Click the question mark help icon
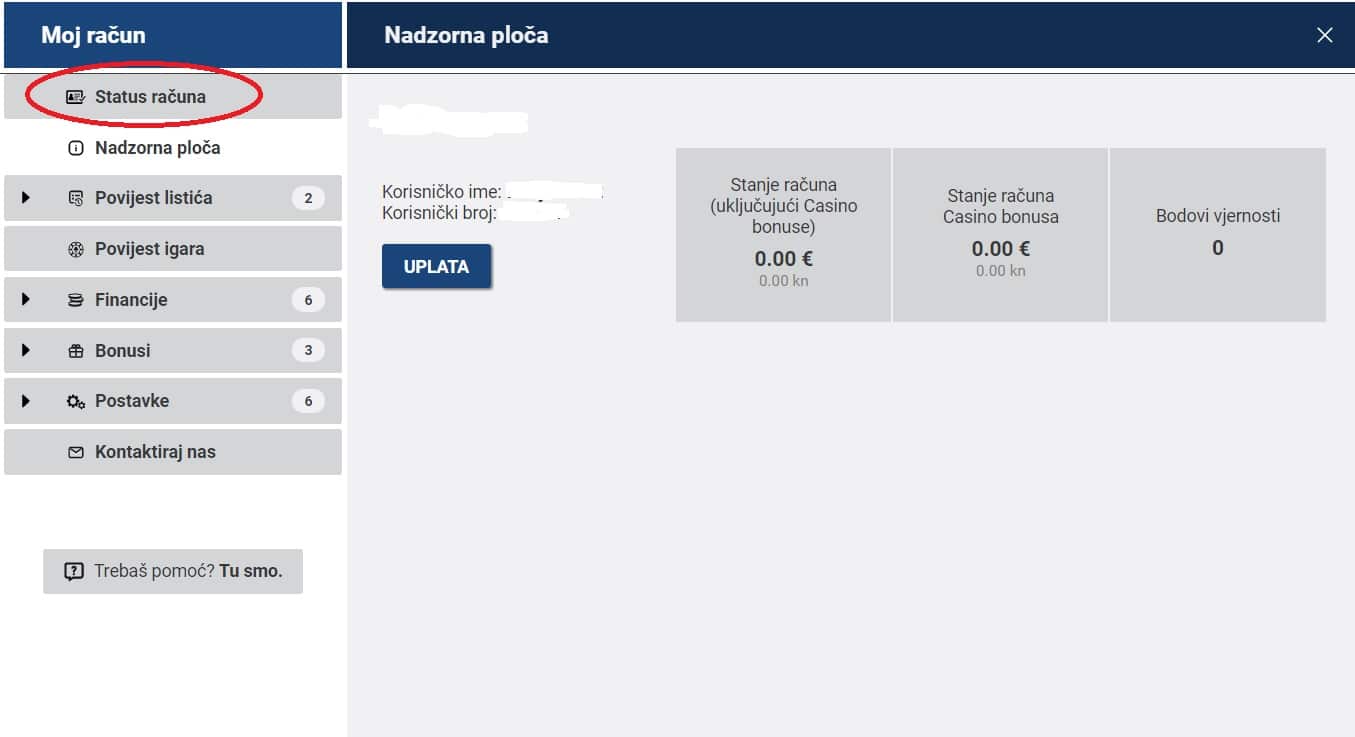The width and height of the screenshot is (1355, 737). (x=74, y=570)
